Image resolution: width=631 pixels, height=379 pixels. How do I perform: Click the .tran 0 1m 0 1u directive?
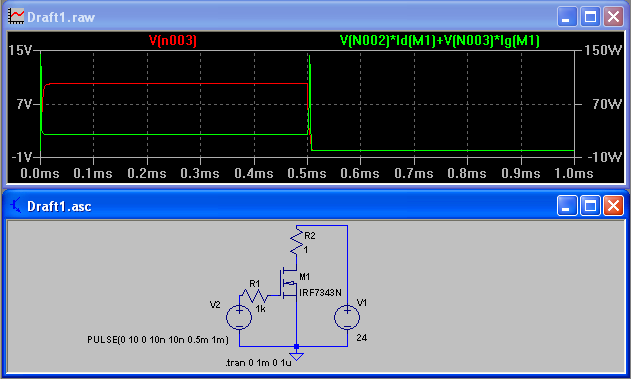click(258, 363)
